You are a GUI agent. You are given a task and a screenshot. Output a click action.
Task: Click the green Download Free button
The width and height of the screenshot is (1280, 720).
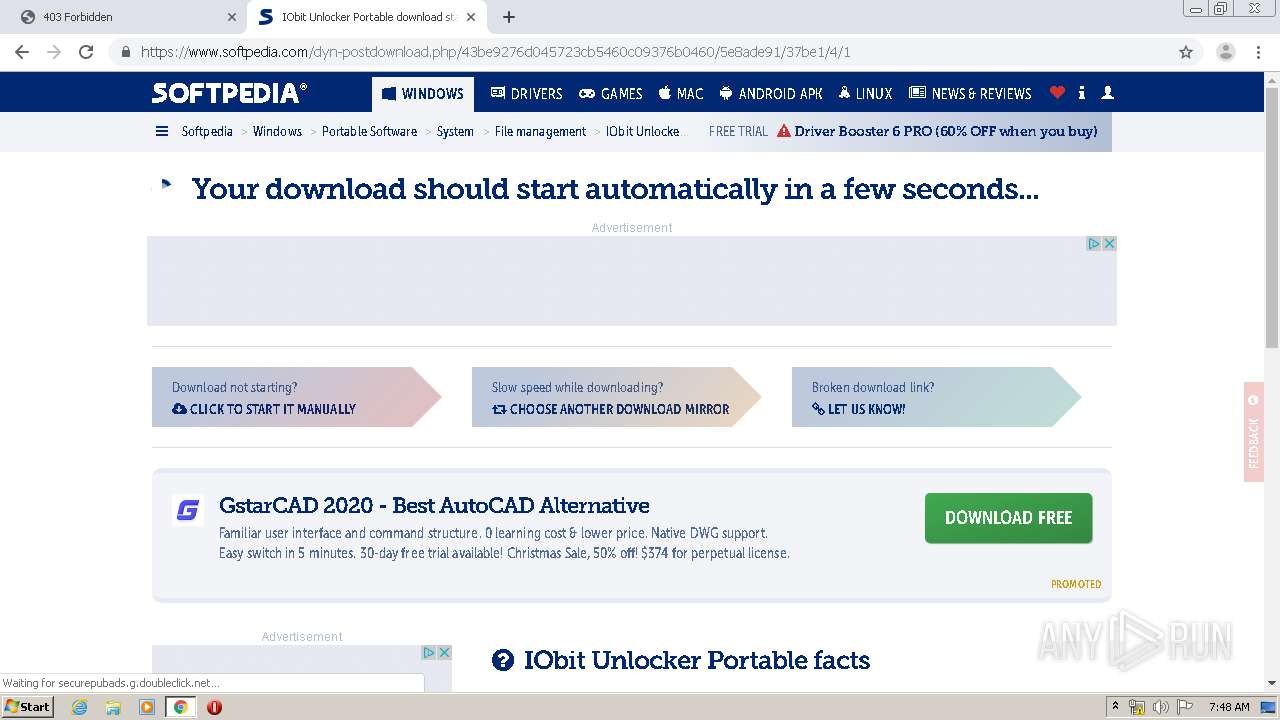coord(1008,518)
